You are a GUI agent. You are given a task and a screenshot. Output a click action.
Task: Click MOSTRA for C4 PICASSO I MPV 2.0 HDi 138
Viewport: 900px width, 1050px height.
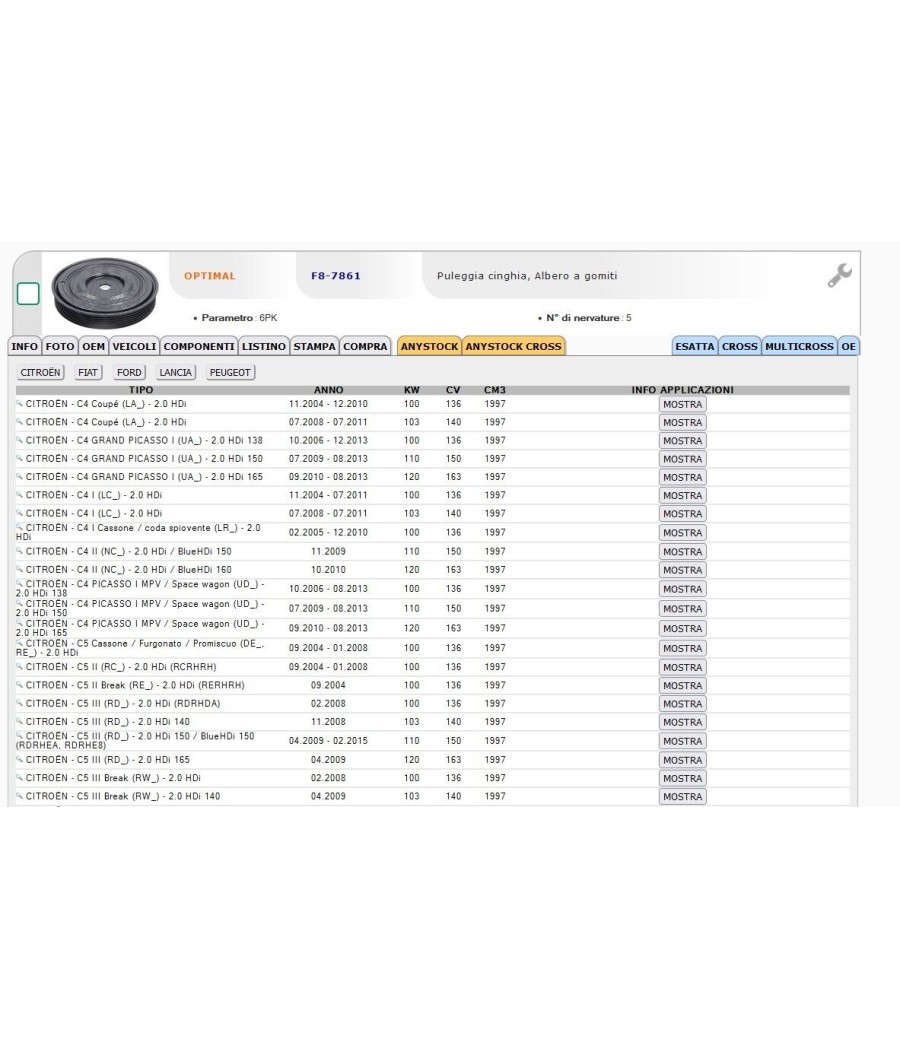[x=682, y=589]
